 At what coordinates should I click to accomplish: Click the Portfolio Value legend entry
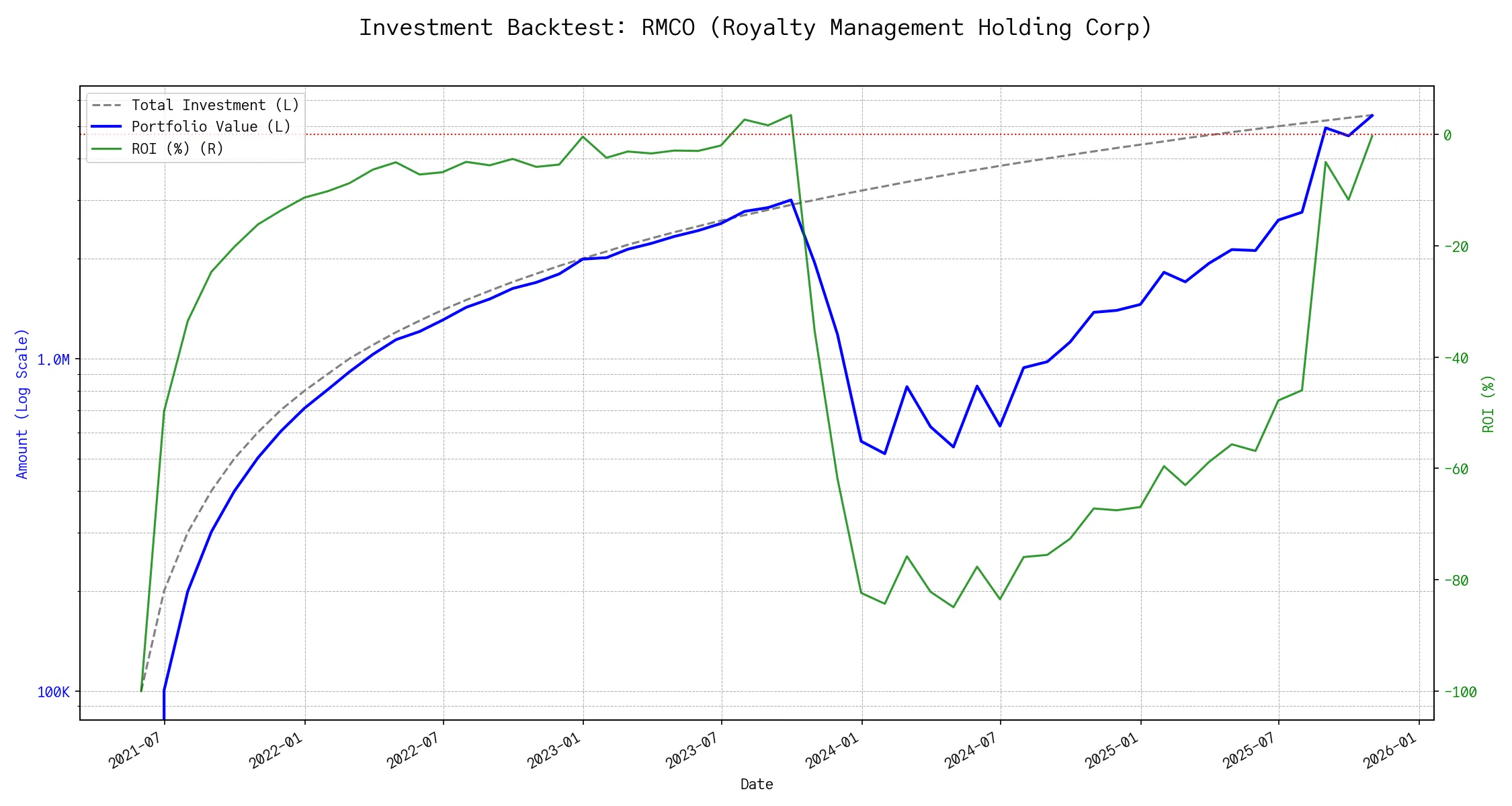point(210,127)
